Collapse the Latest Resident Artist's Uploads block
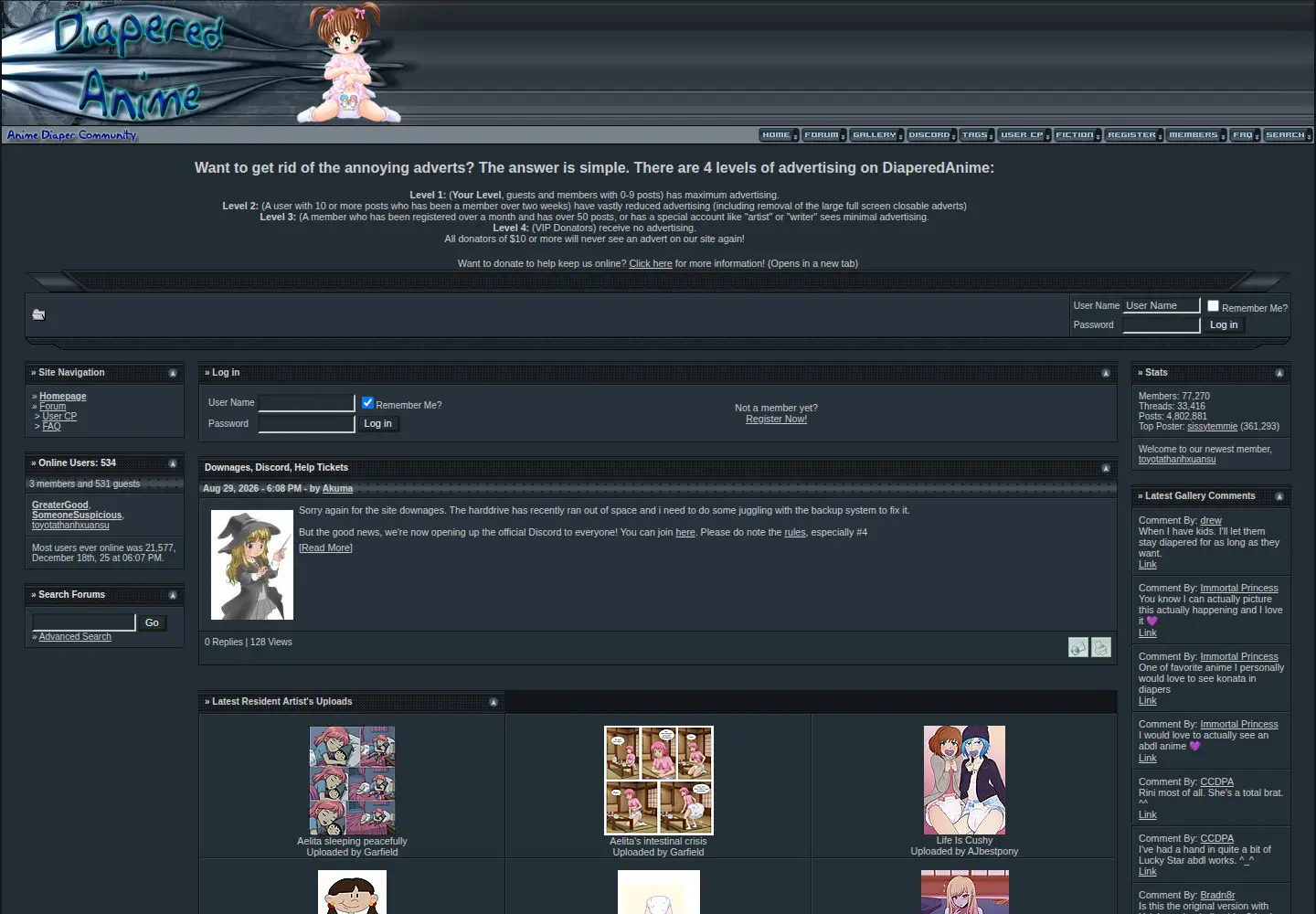 (493, 702)
